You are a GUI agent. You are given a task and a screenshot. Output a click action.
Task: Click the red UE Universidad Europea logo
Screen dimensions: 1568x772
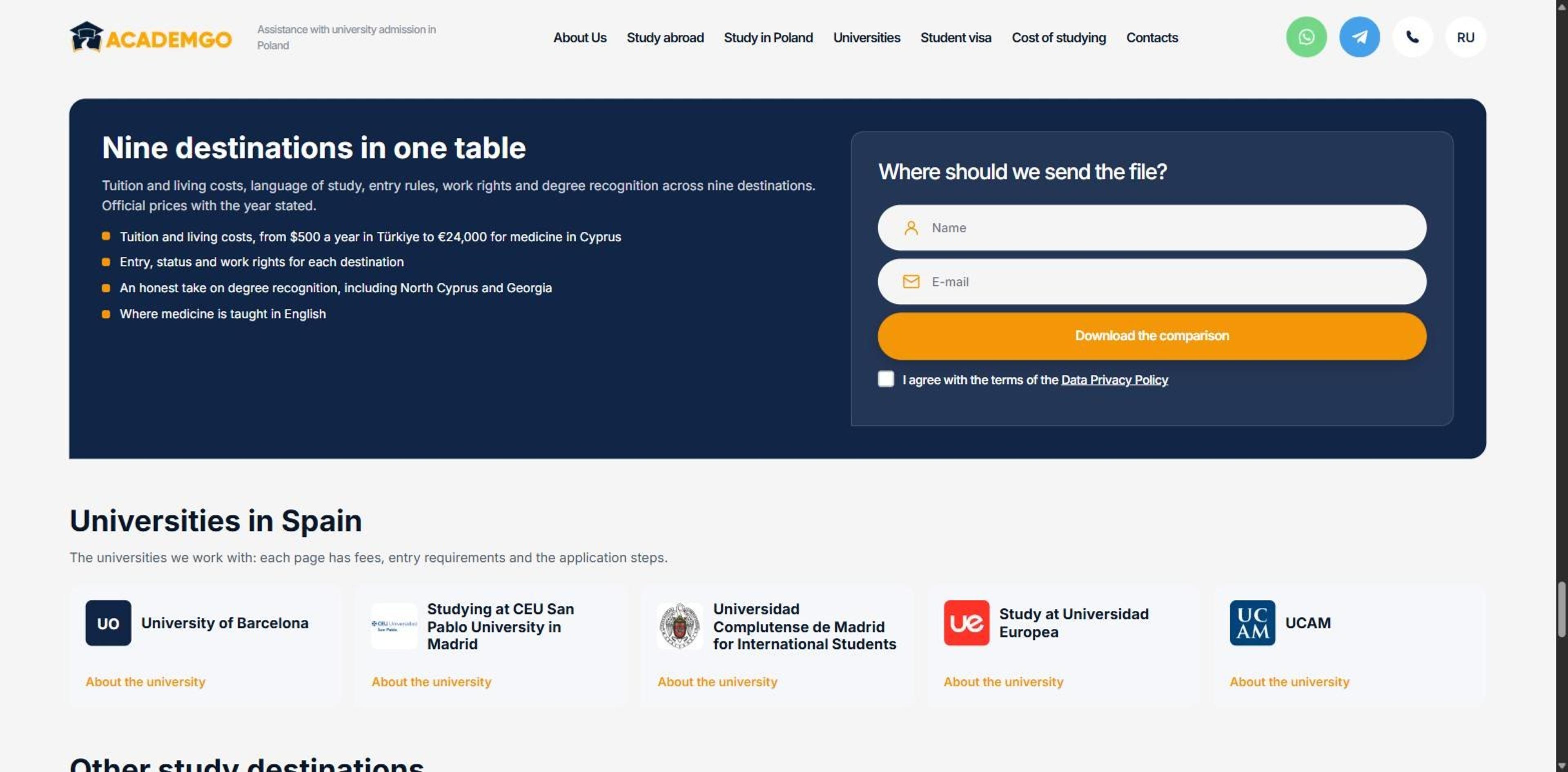pyautogui.click(x=966, y=623)
